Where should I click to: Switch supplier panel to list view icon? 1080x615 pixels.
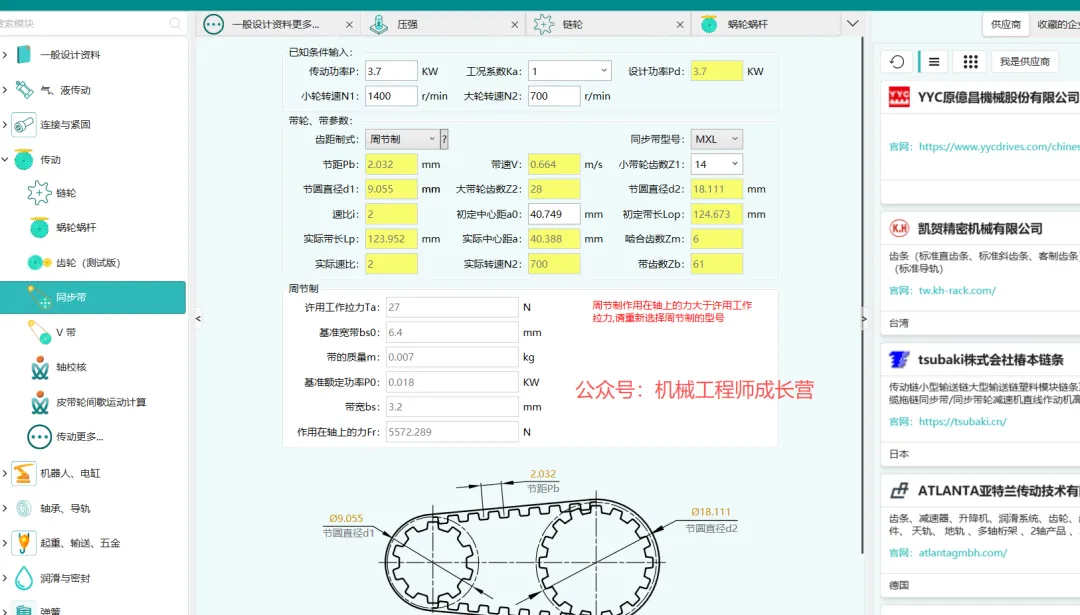click(934, 62)
